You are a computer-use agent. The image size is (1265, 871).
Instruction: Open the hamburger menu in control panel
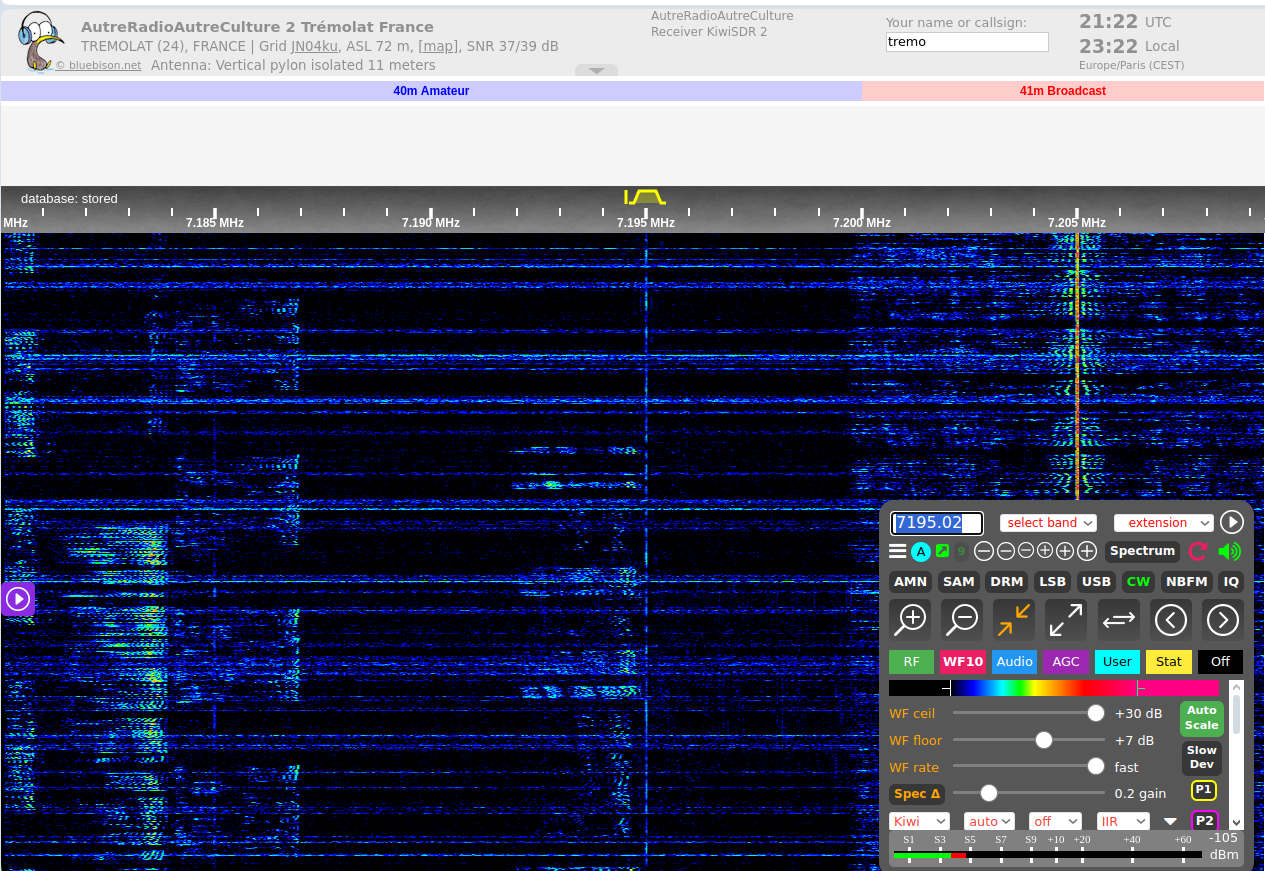[898, 551]
